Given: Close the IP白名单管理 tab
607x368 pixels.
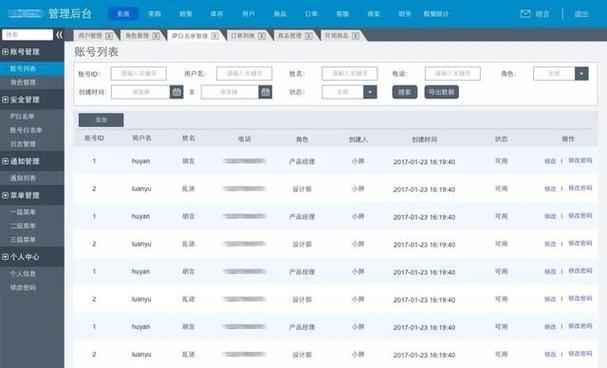Looking at the screenshot, I should 215,36.
